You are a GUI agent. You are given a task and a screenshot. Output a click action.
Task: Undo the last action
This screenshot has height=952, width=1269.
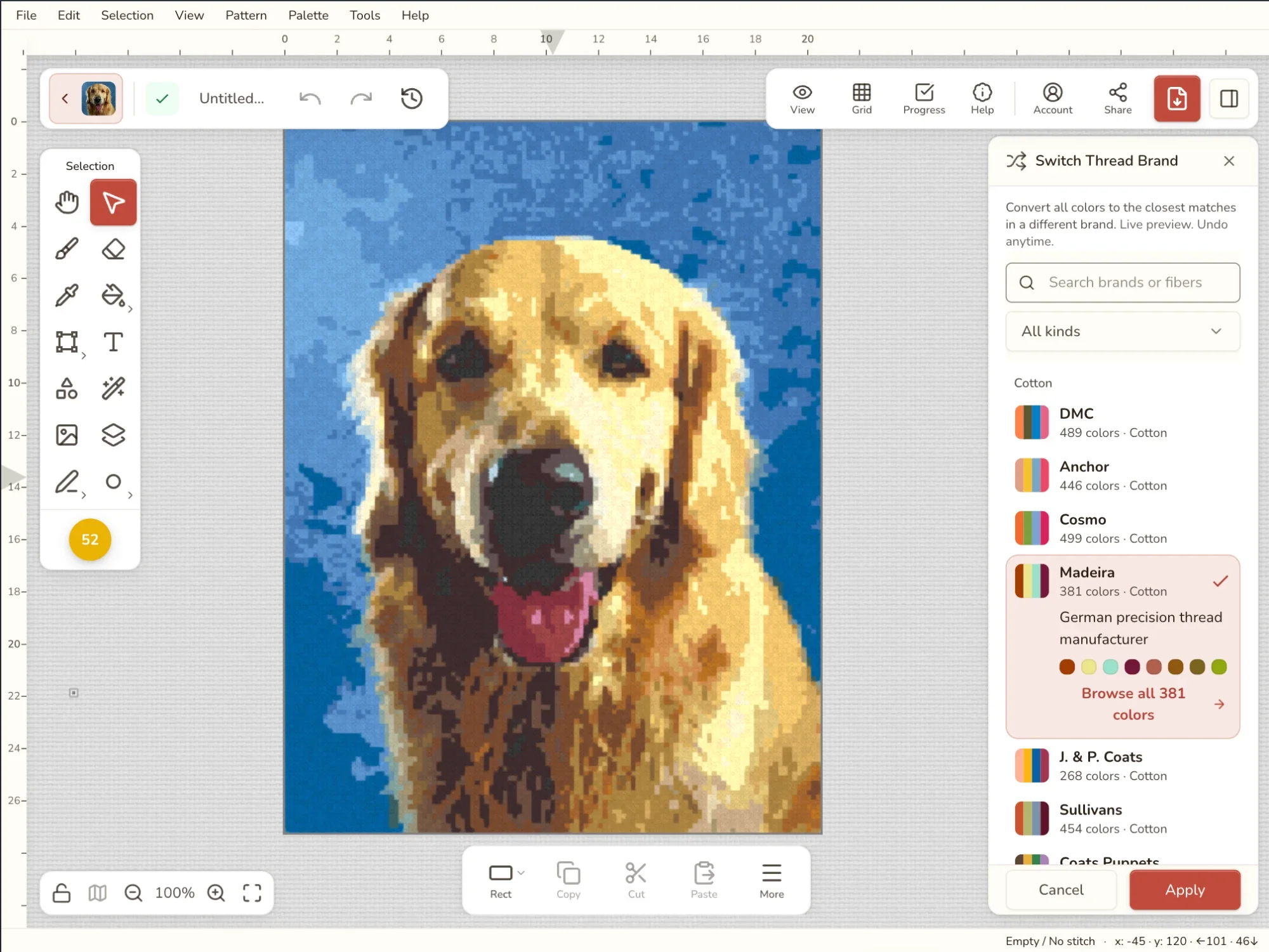pos(310,98)
